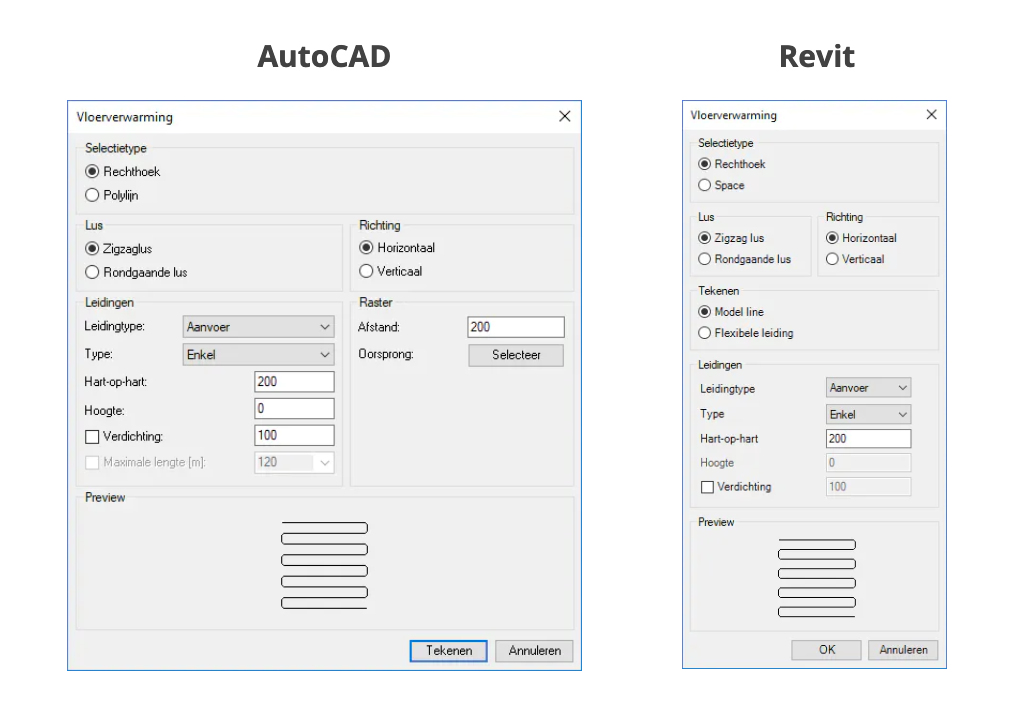Click the OK button in Revit dialog
The width and height of the screenshot is (1011, 706).
(827, 650)
